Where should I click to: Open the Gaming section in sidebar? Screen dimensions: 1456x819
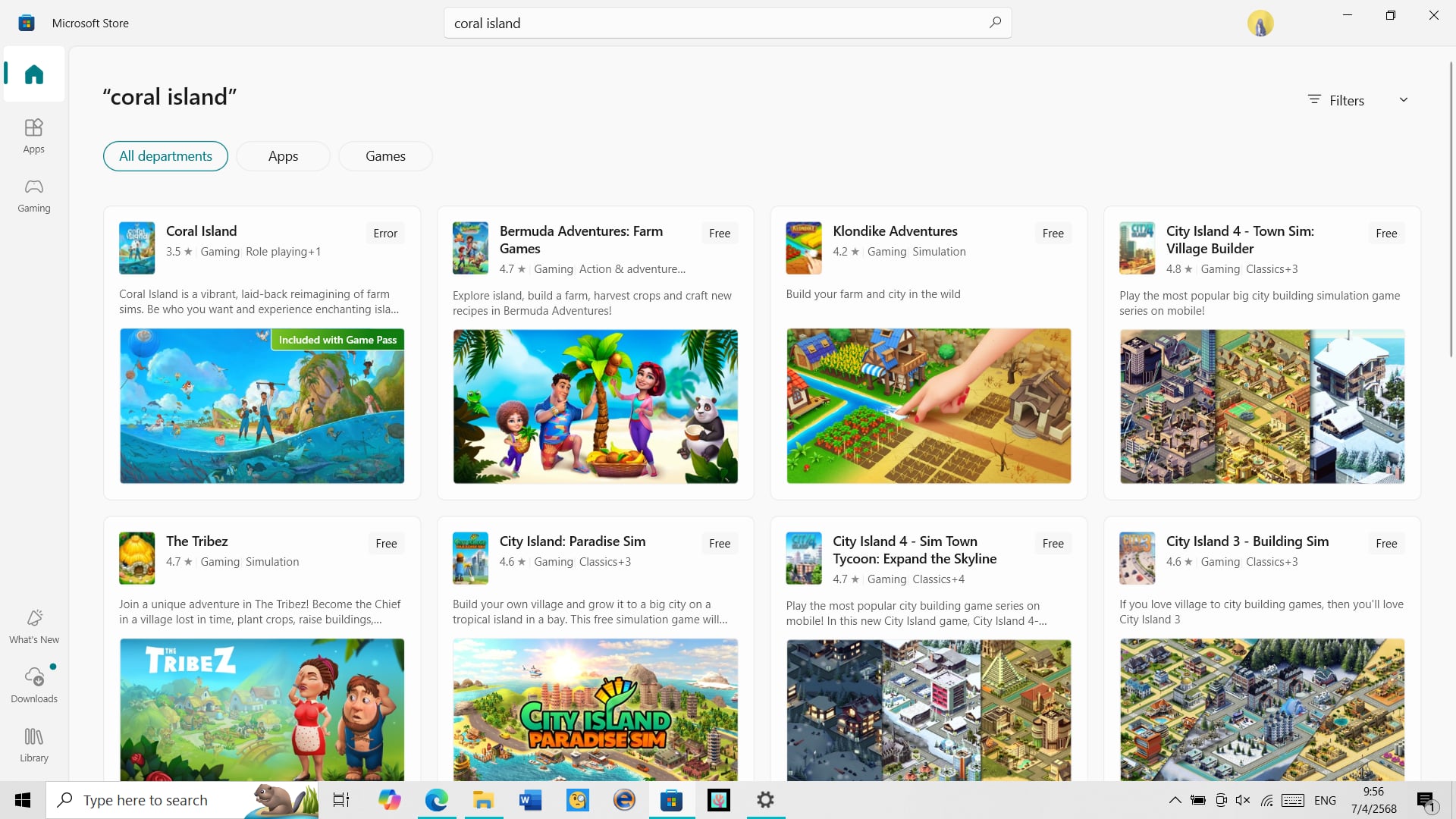(x=34, y=195)
